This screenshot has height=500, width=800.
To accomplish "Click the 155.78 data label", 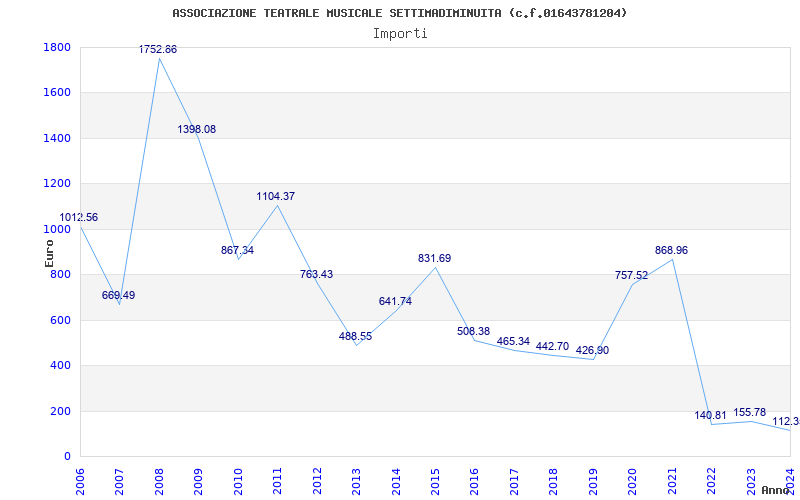I will [x=750, y=412].
